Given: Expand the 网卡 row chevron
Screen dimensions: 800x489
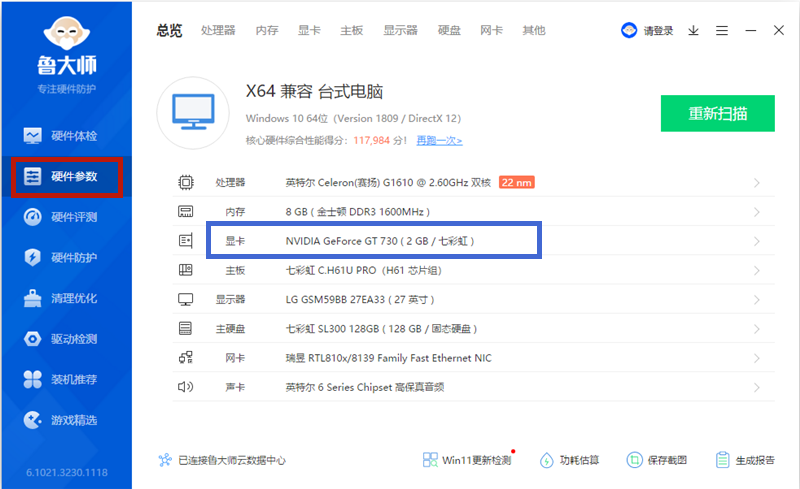Looking at the screenshot, I should (x=757, y=358).
